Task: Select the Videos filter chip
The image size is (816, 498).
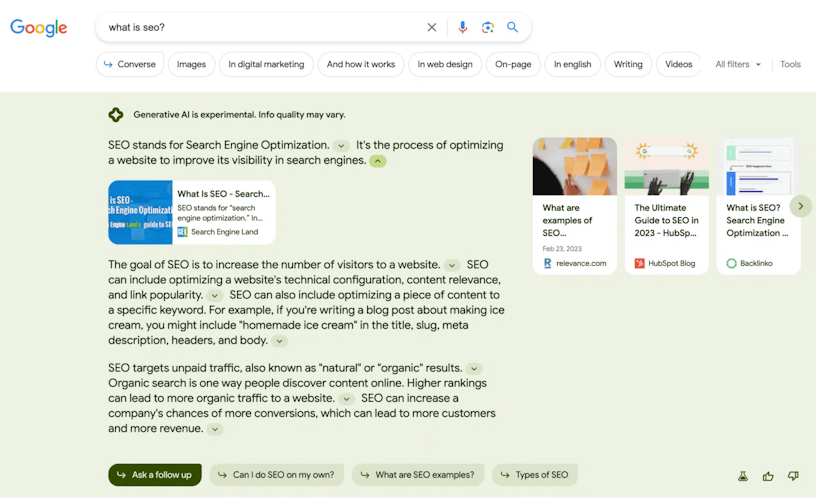Action: click(678, 64)
